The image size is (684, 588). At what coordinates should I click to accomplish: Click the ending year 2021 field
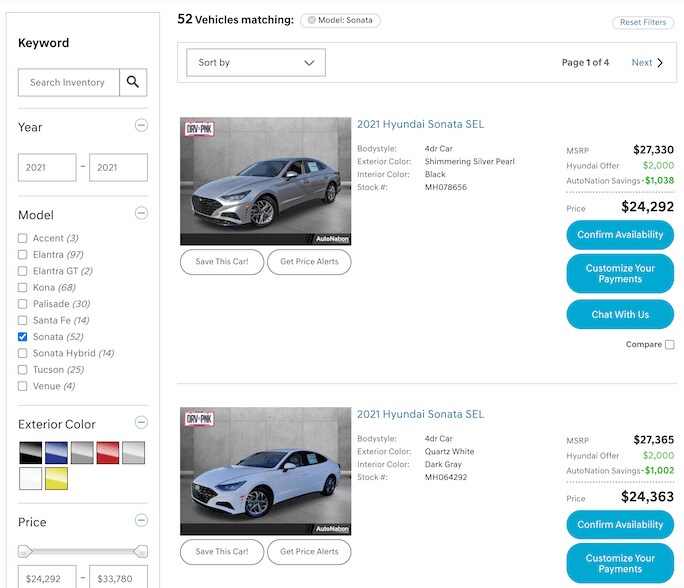tap(118, 168)
